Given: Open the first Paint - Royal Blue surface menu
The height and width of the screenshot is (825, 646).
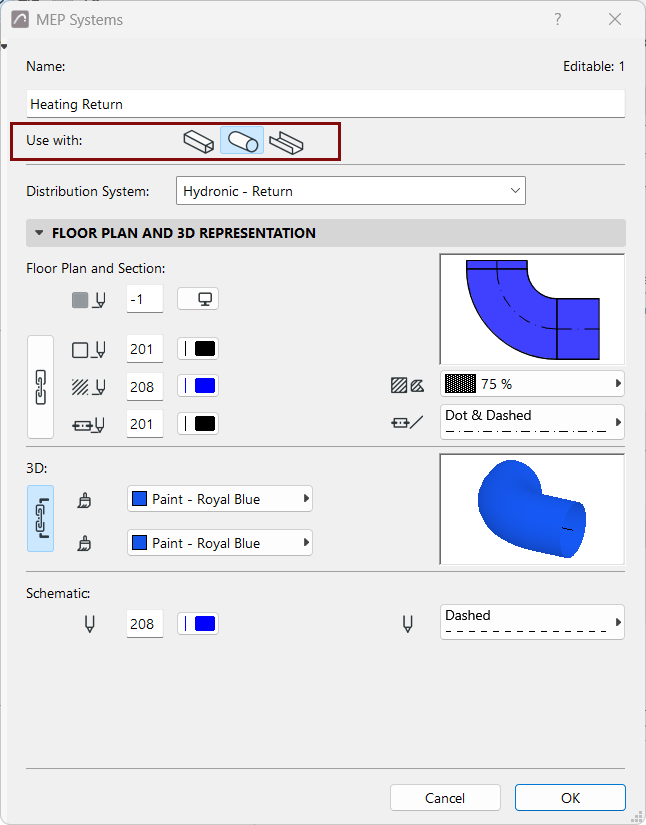Looking at the screenshot, I should (220, 499).
